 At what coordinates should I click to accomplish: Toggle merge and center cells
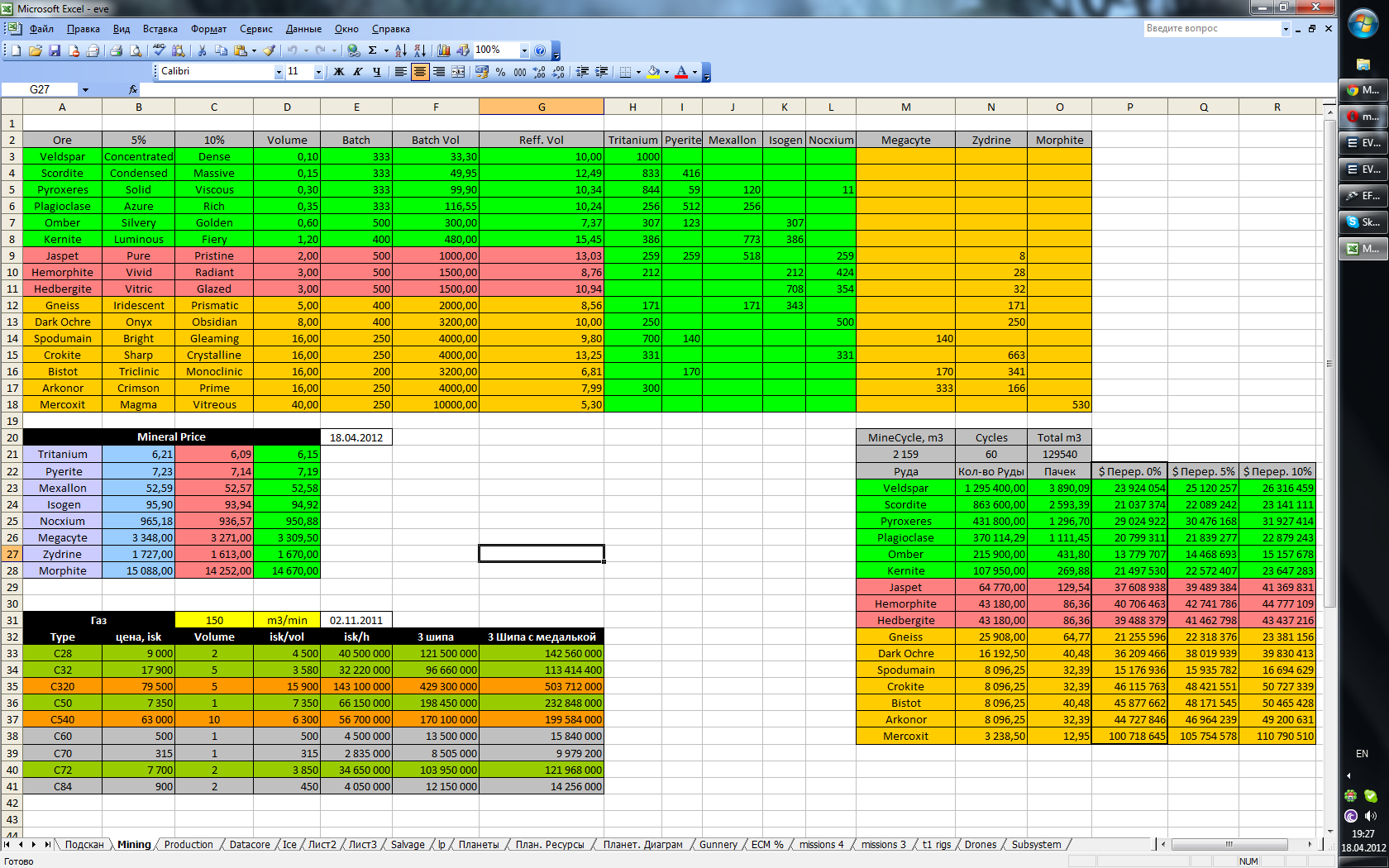[x=458, y=72]
